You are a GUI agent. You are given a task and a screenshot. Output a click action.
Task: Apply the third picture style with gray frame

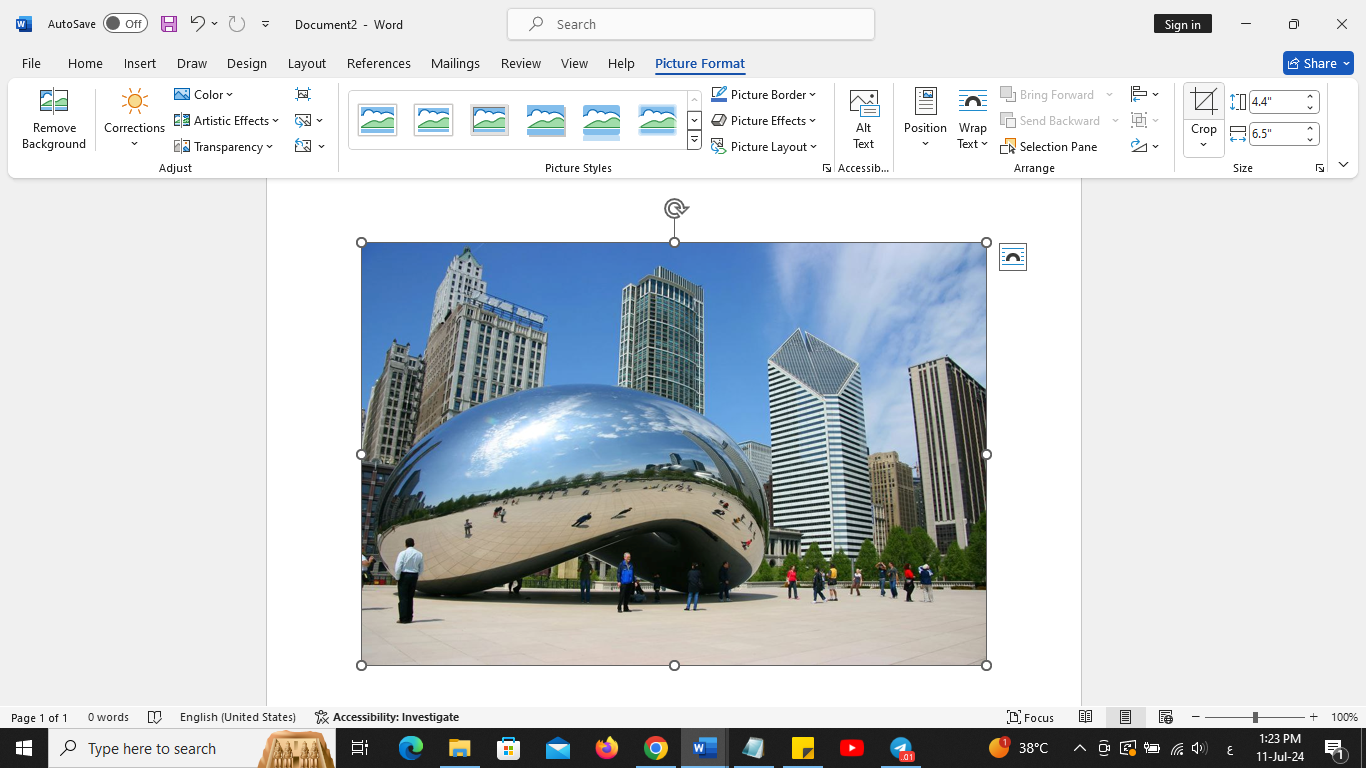490,120
